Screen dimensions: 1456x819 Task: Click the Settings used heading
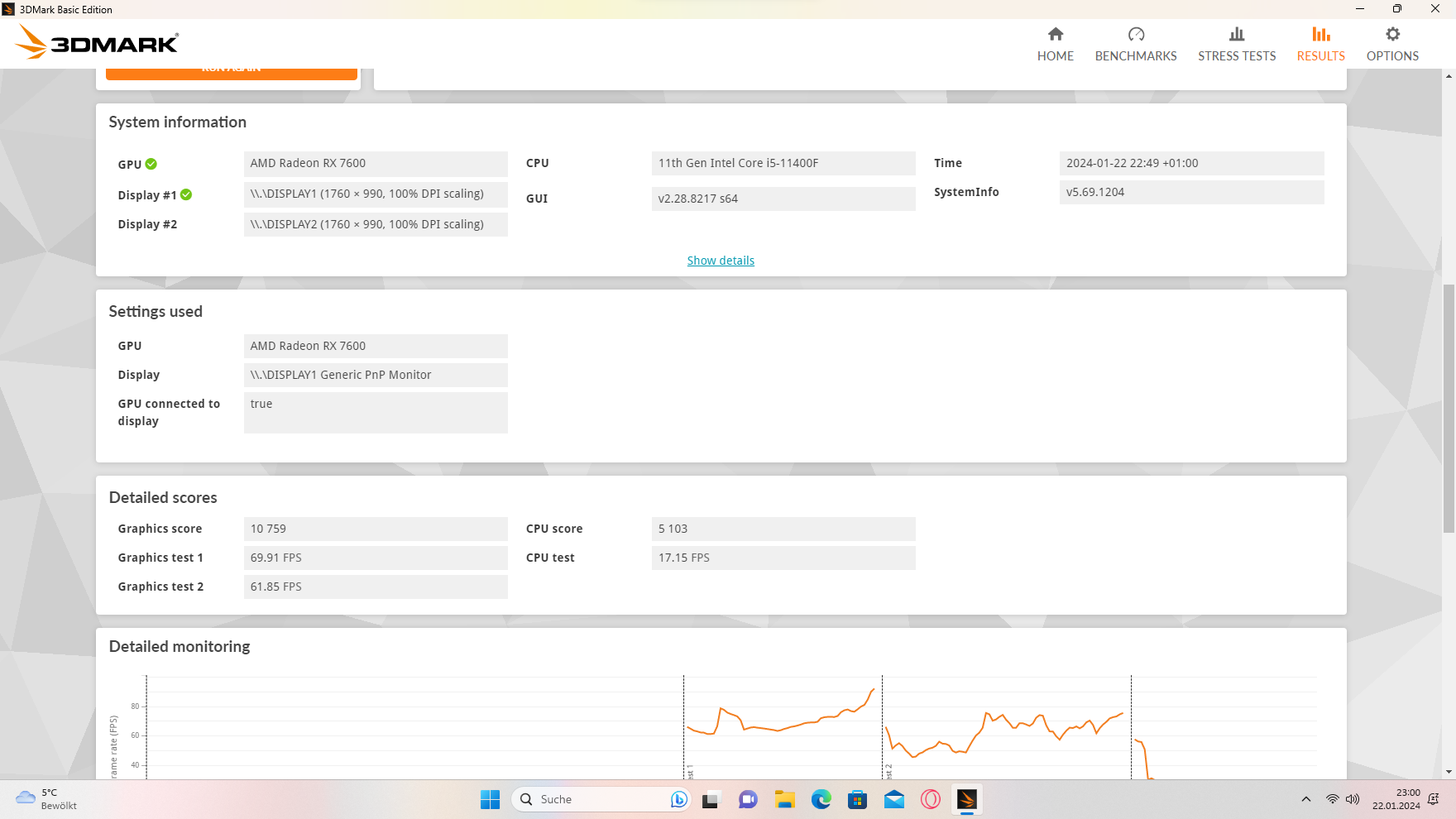(x=156, y=312)
